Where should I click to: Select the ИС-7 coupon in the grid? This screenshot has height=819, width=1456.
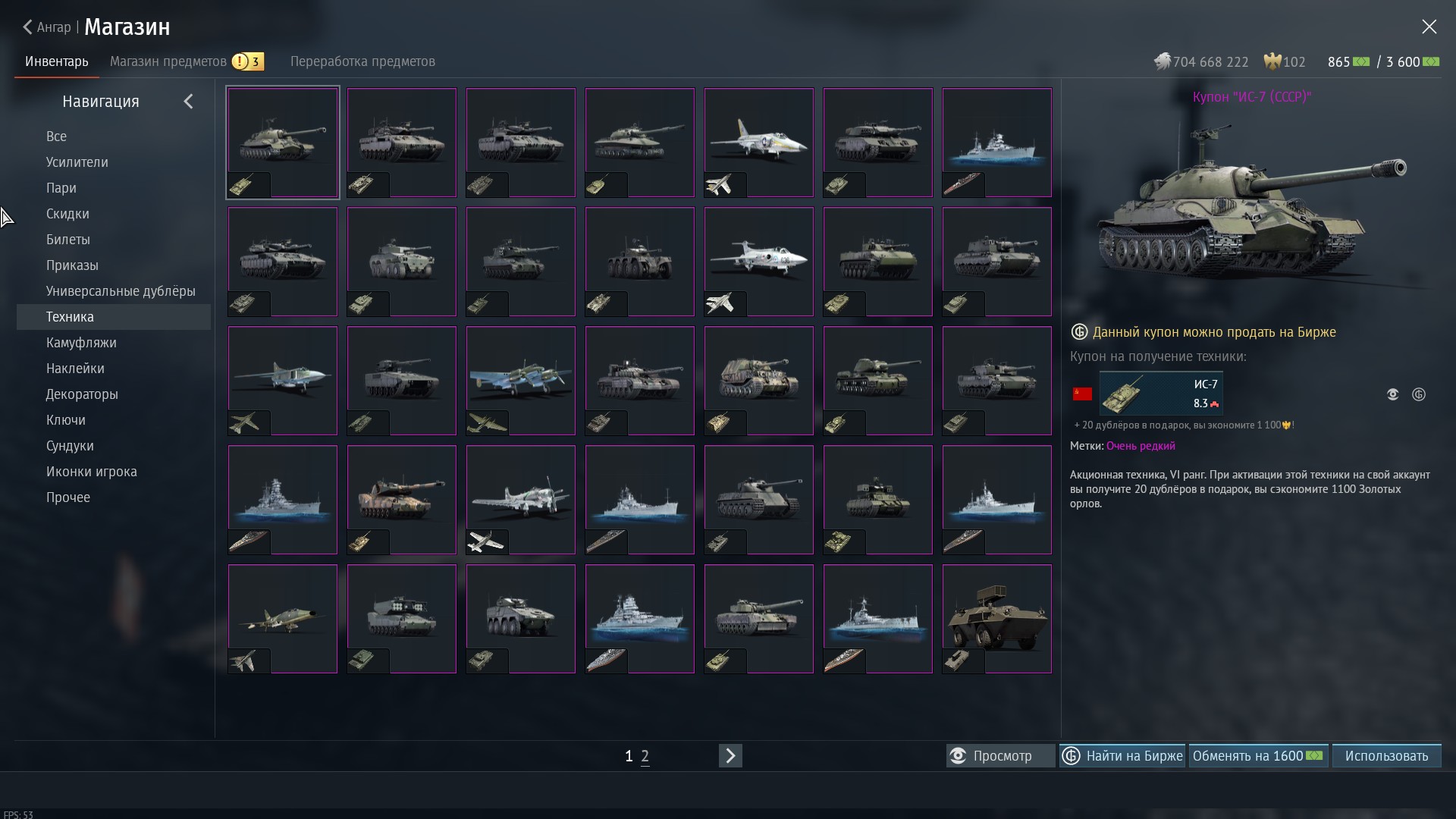[283, 143]
